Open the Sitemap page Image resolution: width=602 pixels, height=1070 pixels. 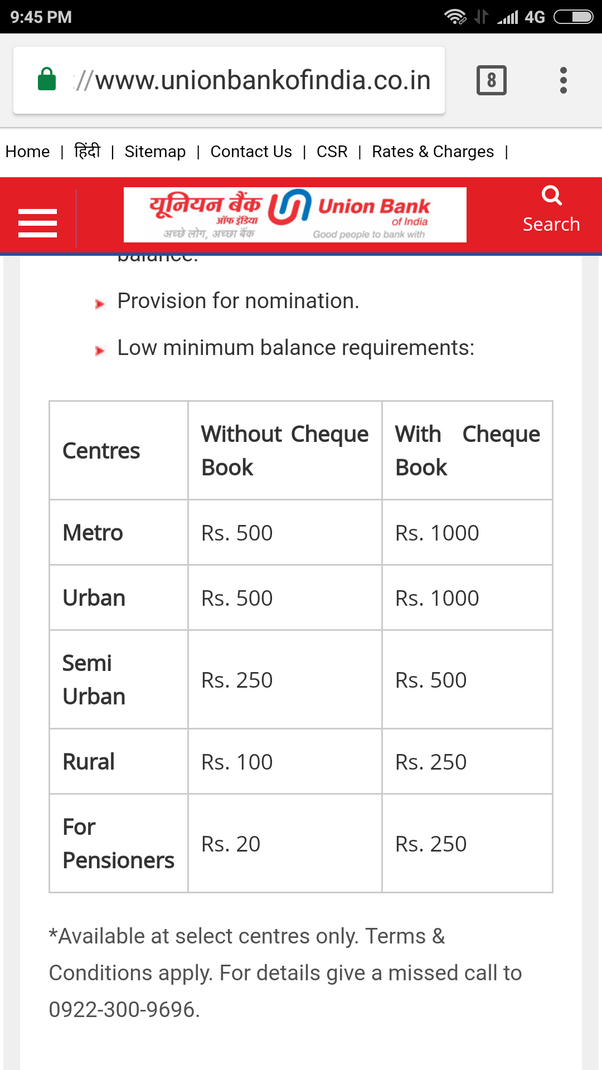coord(155,152)
